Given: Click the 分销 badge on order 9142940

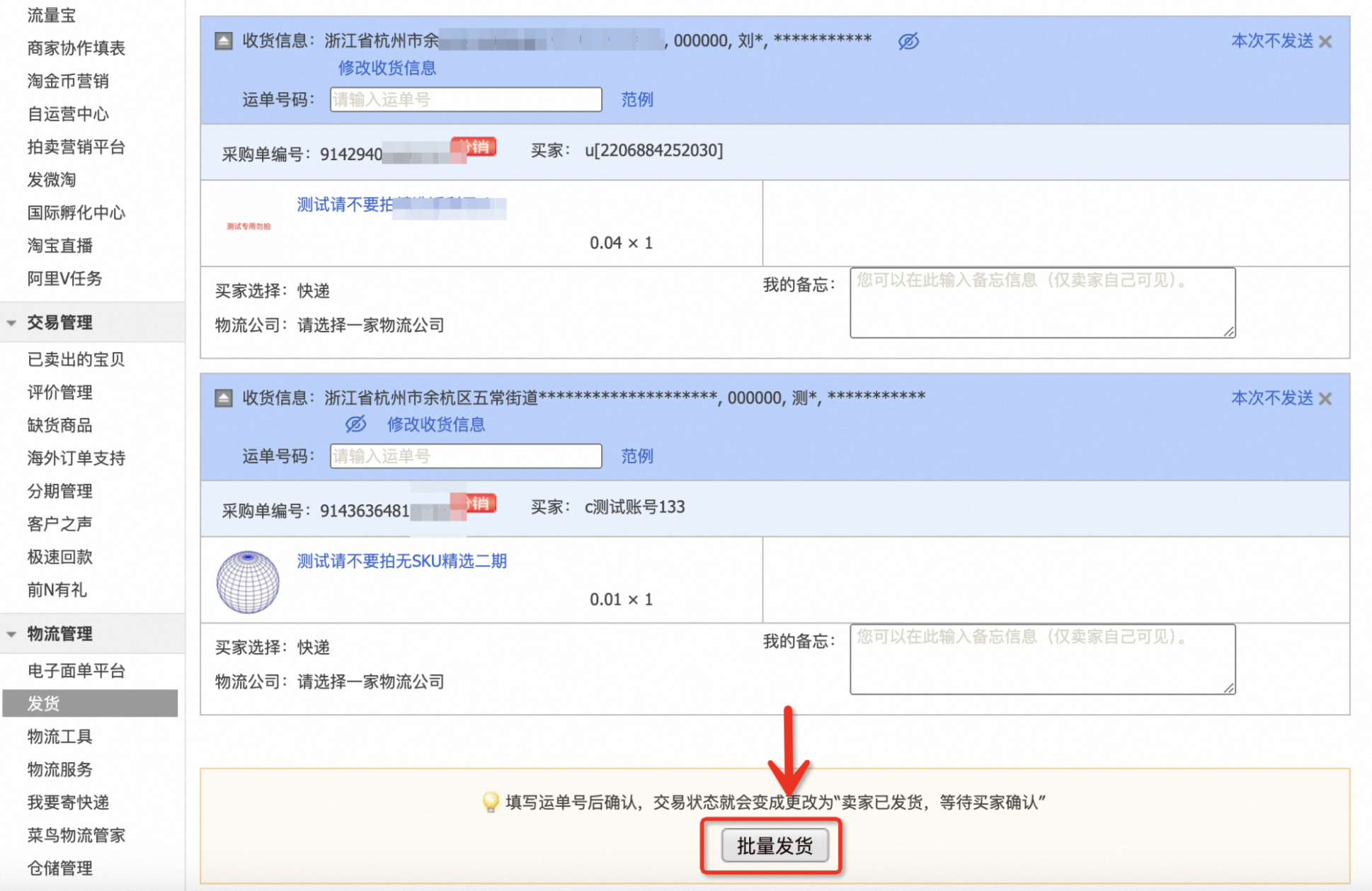Looking at the screenshot, I should (474, 147).
